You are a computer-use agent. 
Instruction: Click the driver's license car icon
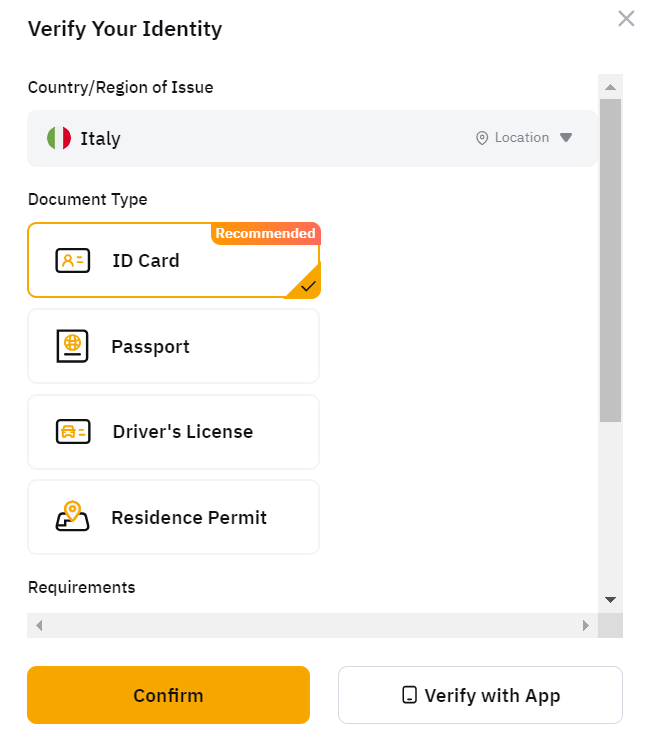(x=73, y=432)
